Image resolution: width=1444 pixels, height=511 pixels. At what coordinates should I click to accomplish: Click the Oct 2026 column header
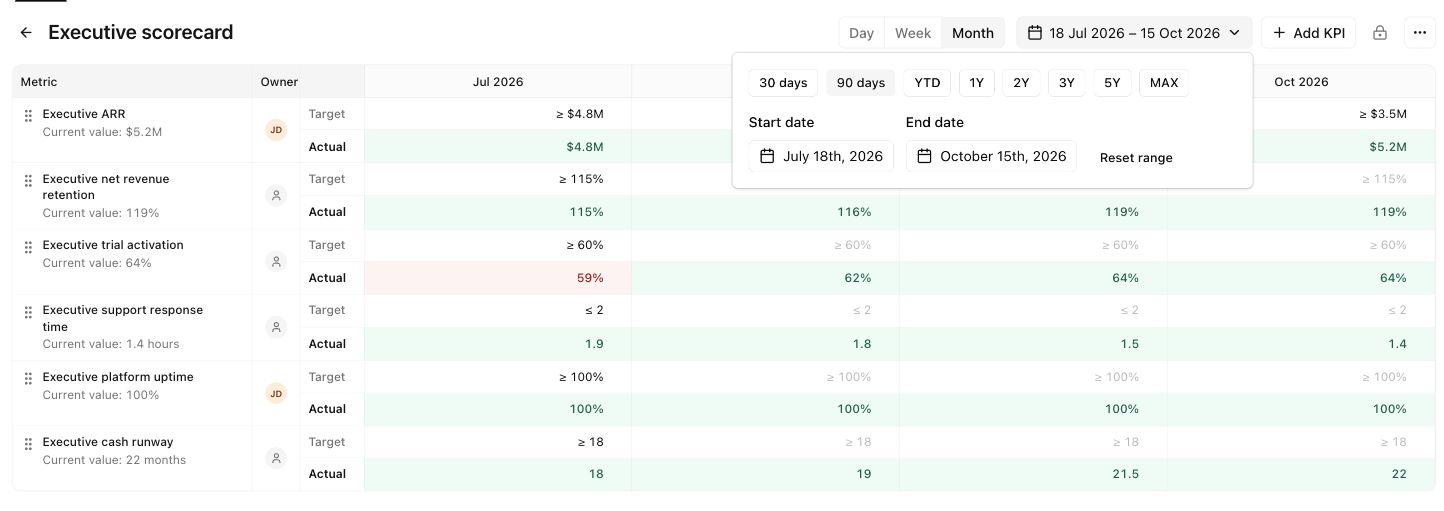(x=1301, y=82)
